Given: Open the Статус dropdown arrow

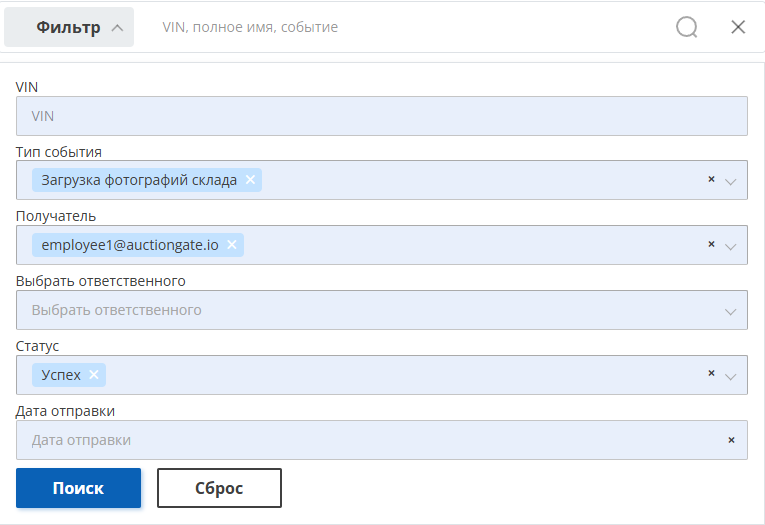Looking at the screenshot, I should click(730, 377).
